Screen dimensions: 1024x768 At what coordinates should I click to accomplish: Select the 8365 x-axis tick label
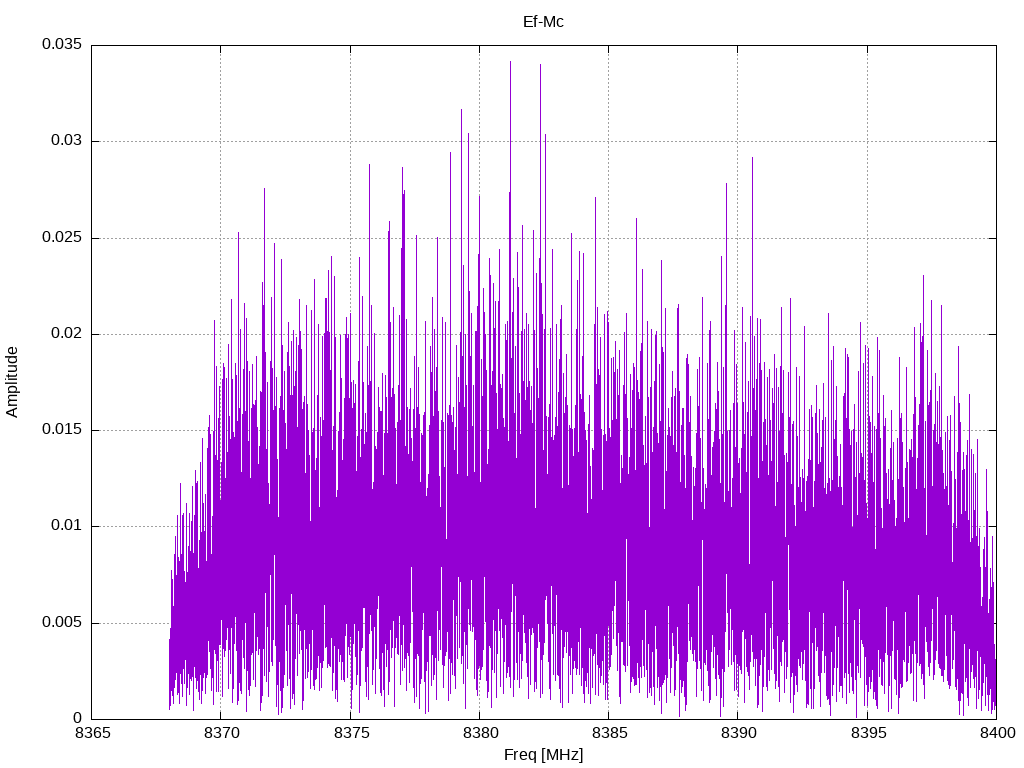click(x=92, y=733)
